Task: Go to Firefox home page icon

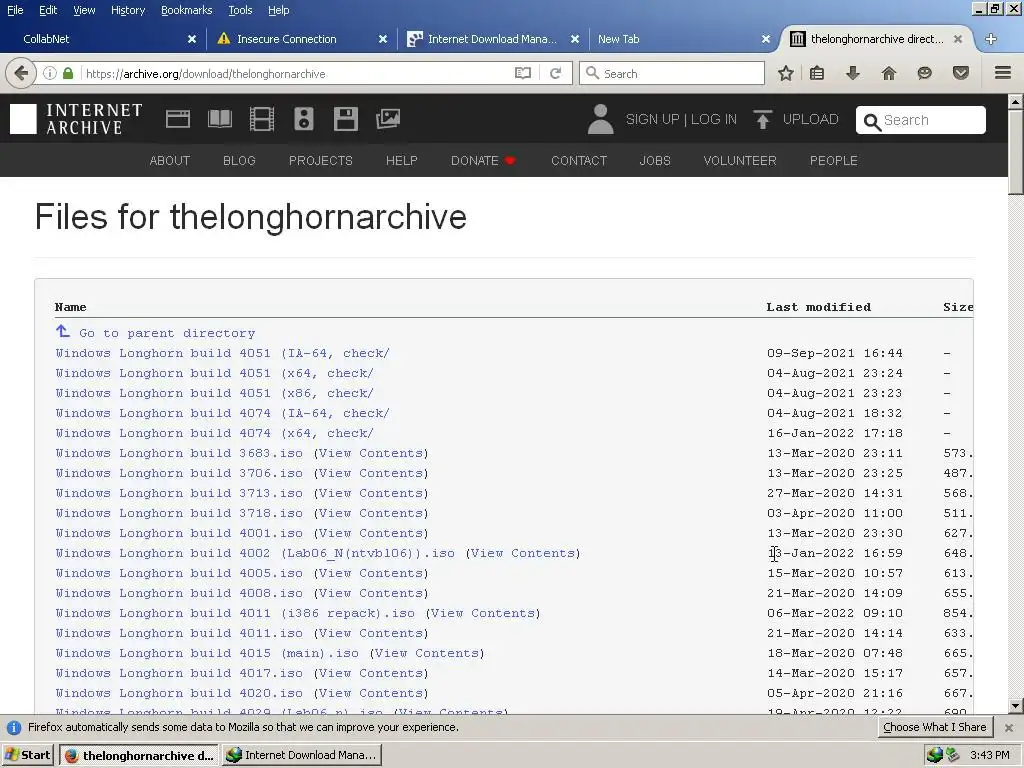Action: (888, 73)
